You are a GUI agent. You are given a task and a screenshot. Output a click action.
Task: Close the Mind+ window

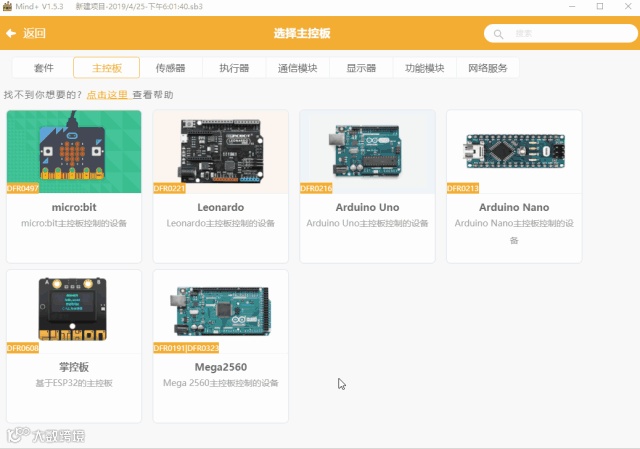click(x=628, y=6)
